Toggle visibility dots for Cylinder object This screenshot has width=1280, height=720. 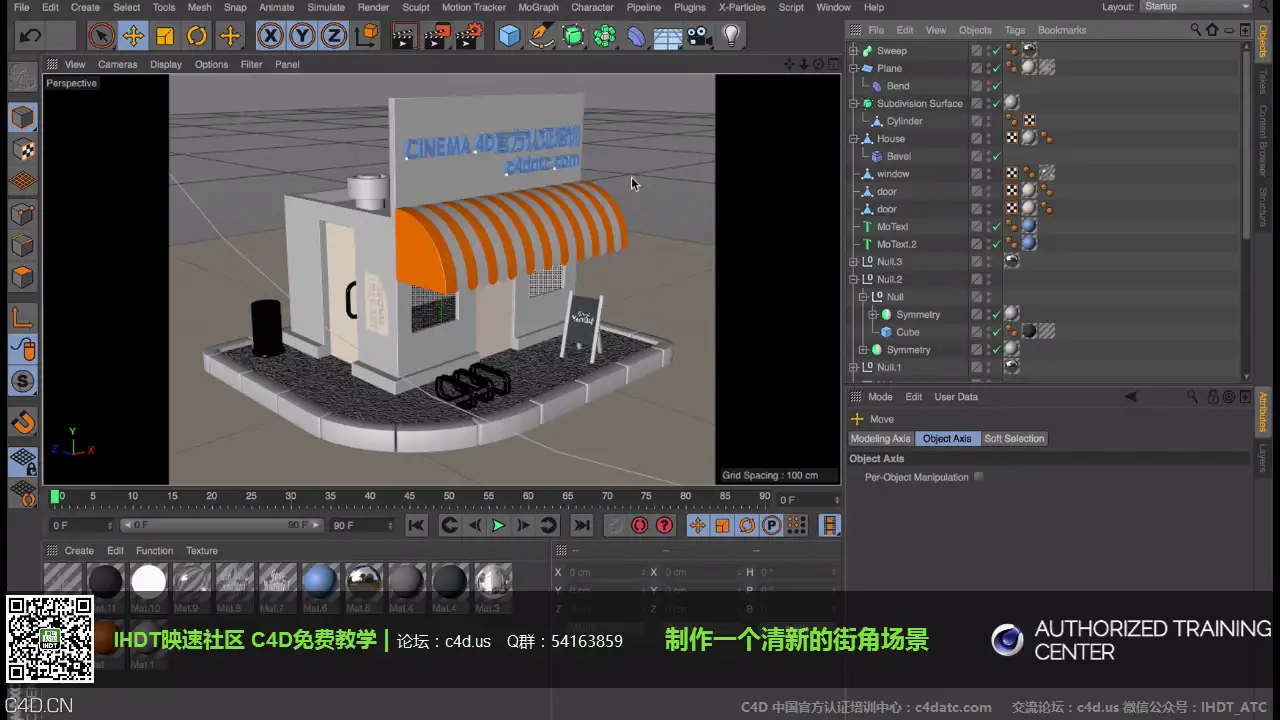point(988,121)
